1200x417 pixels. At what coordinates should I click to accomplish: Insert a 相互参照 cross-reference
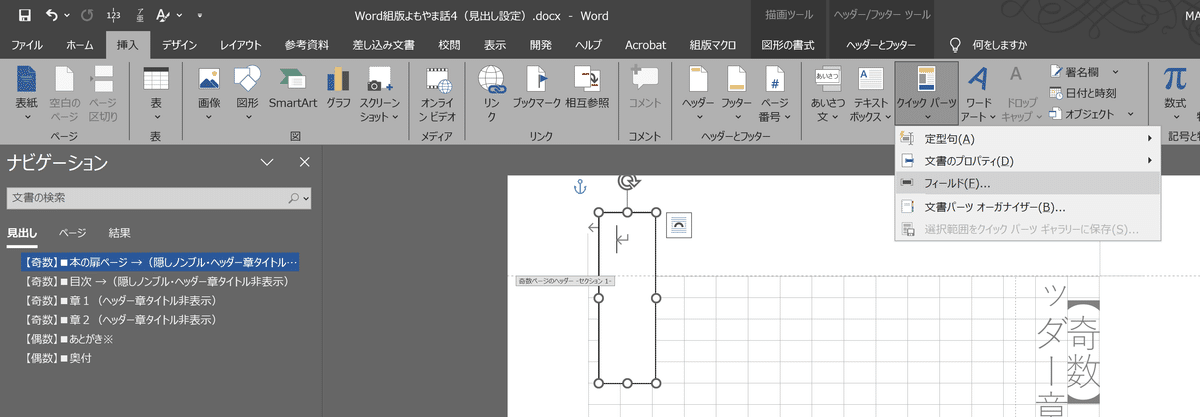point(588,90)
